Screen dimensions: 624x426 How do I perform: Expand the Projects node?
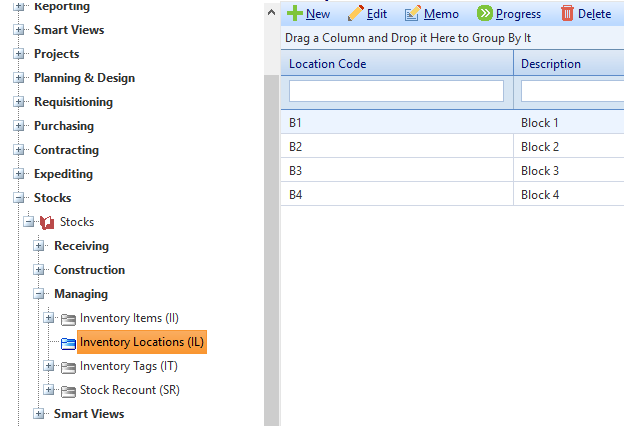[18, 54]
